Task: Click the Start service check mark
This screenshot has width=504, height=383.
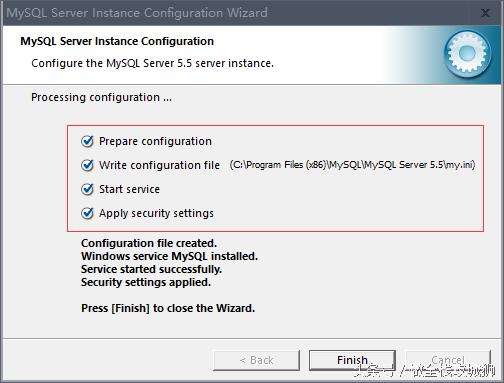Action: (x=87, y=189)
